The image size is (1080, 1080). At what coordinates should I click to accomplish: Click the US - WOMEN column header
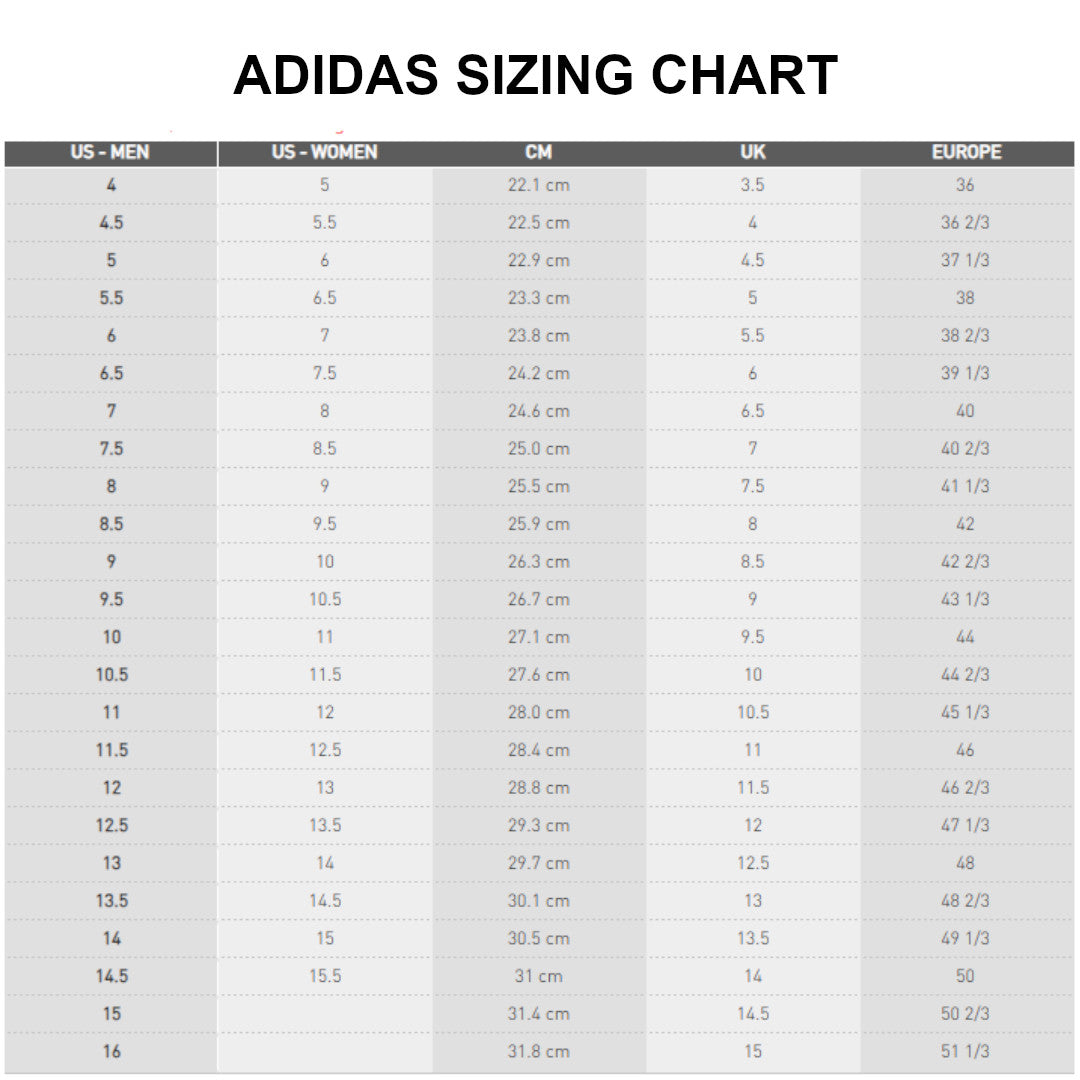tap(325, 153)
